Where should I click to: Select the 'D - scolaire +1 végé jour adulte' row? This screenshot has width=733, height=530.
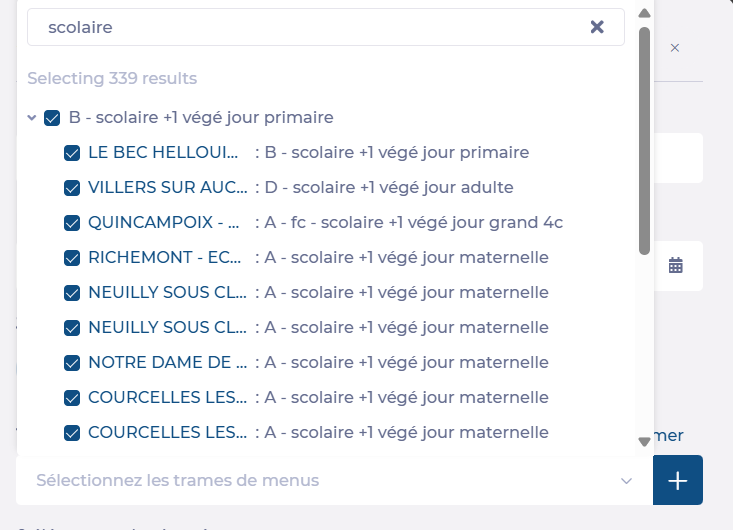(383, 188)
